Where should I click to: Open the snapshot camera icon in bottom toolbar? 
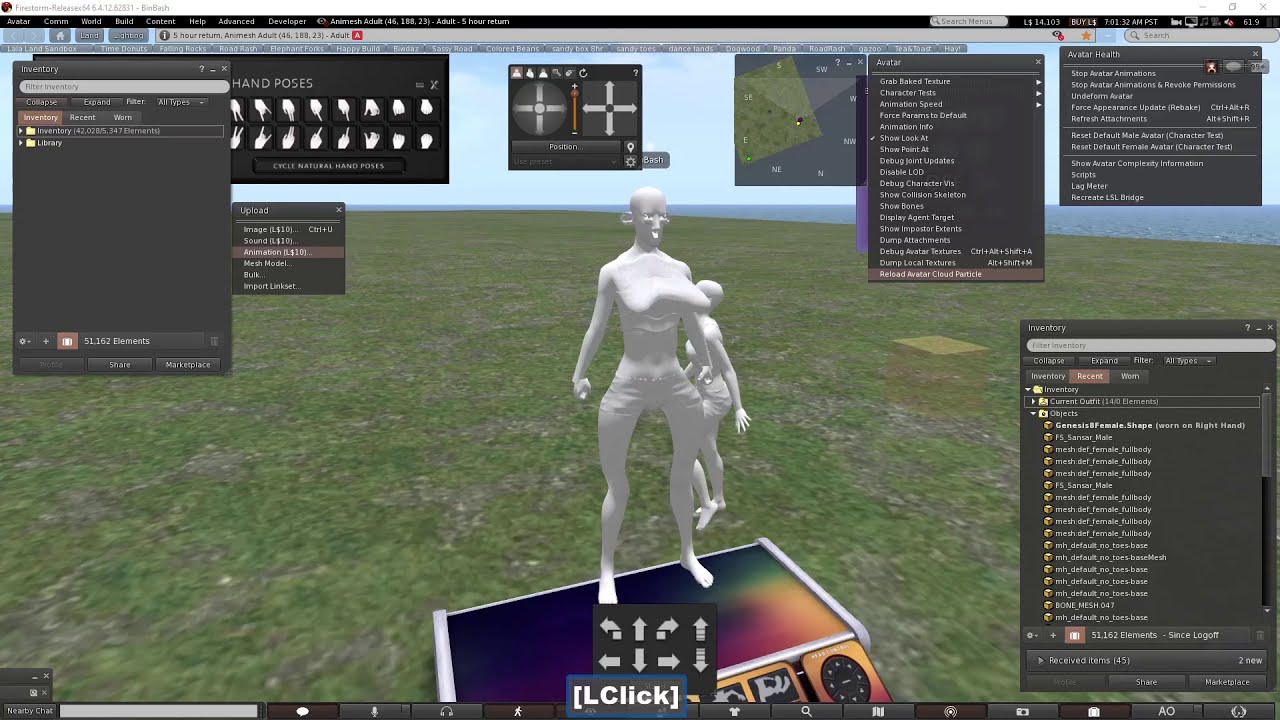tap(1022, 711)
